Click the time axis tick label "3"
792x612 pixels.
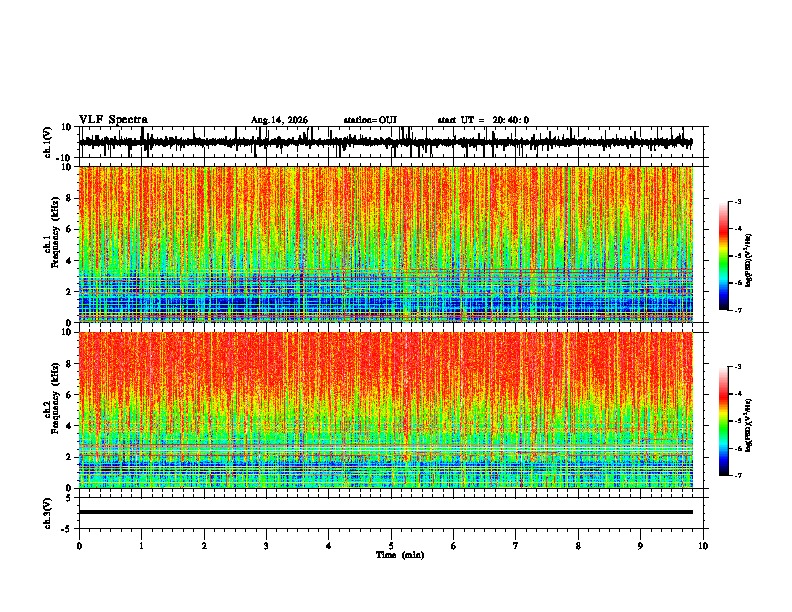(x=266, y=546)
